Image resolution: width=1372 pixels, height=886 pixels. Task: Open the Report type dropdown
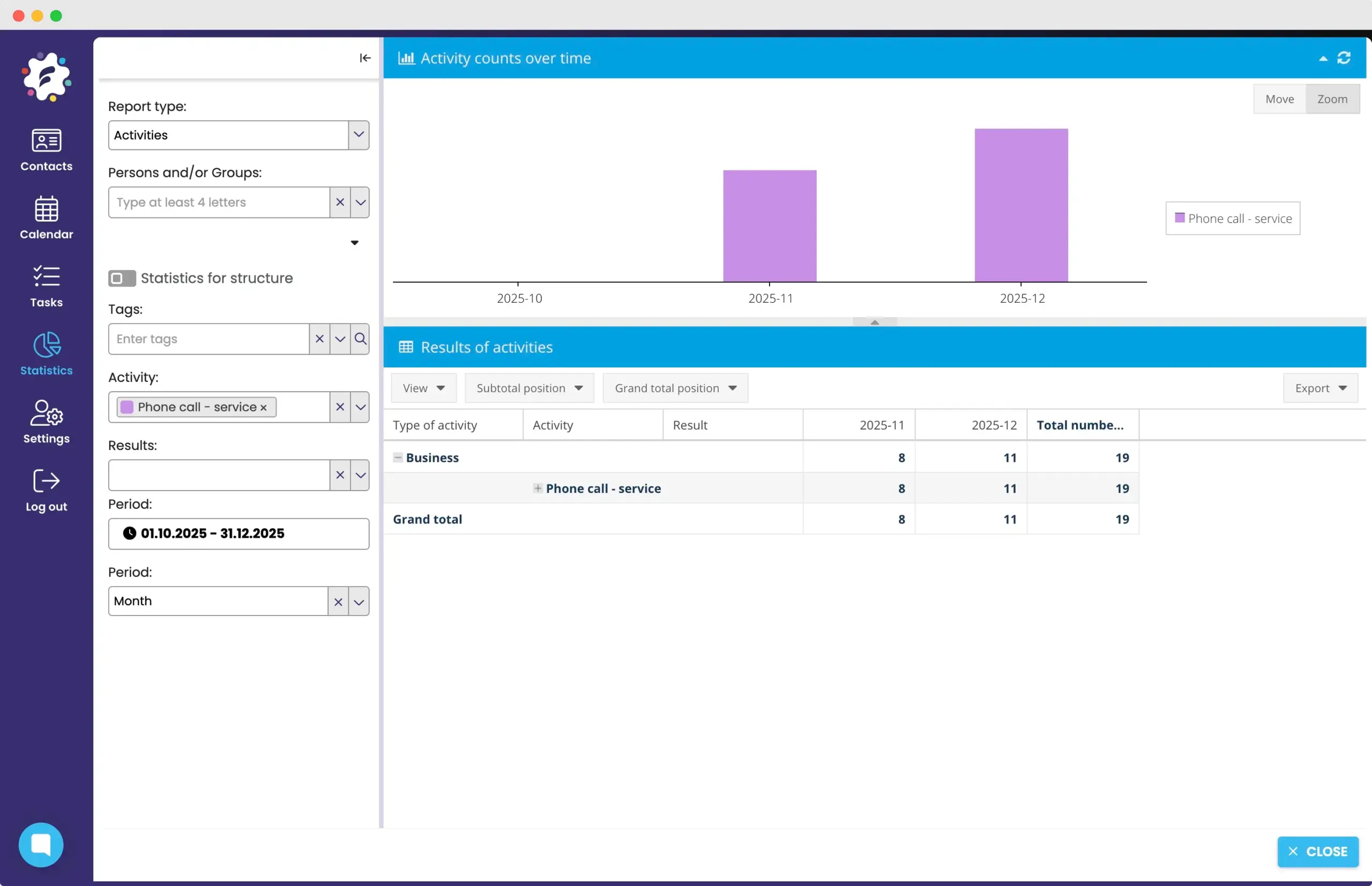click(x=358, y=135)
